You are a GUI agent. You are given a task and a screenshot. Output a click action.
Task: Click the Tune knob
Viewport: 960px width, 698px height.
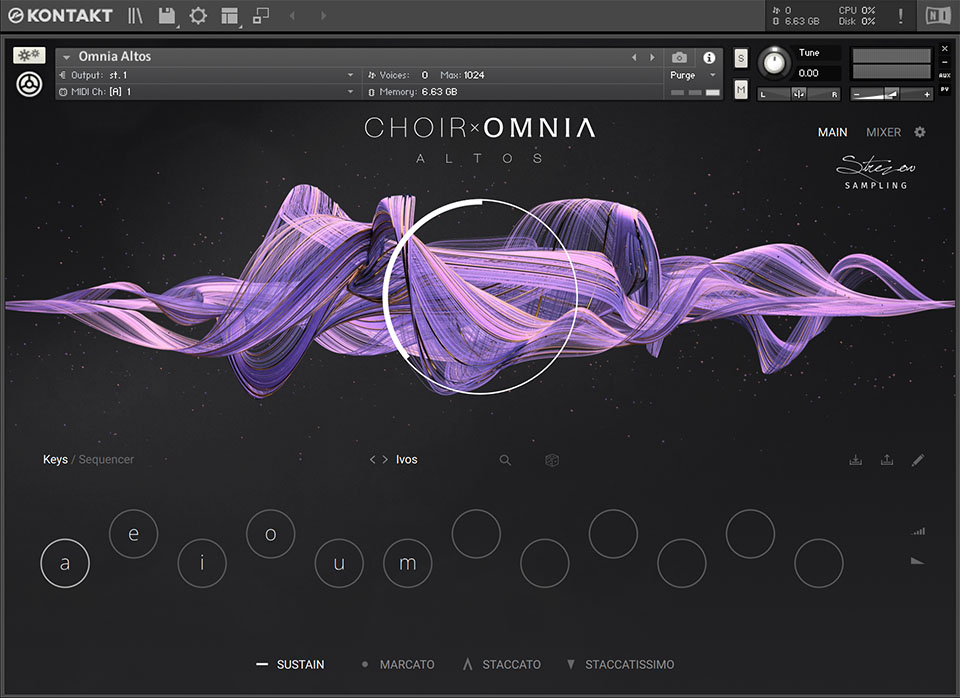click(x=774, y=62)
